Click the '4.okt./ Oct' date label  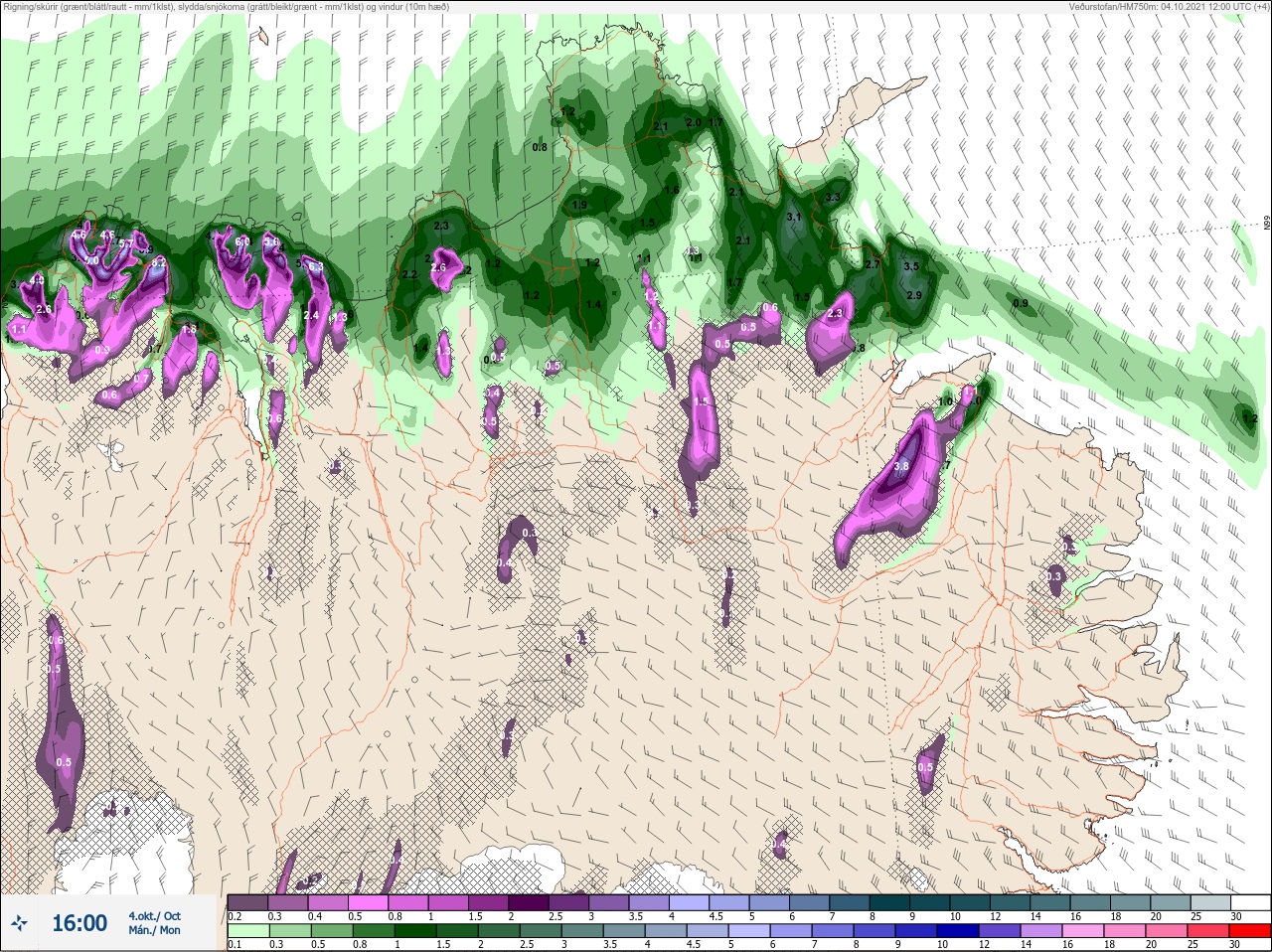pyautogui.click(x=155, y=916)
